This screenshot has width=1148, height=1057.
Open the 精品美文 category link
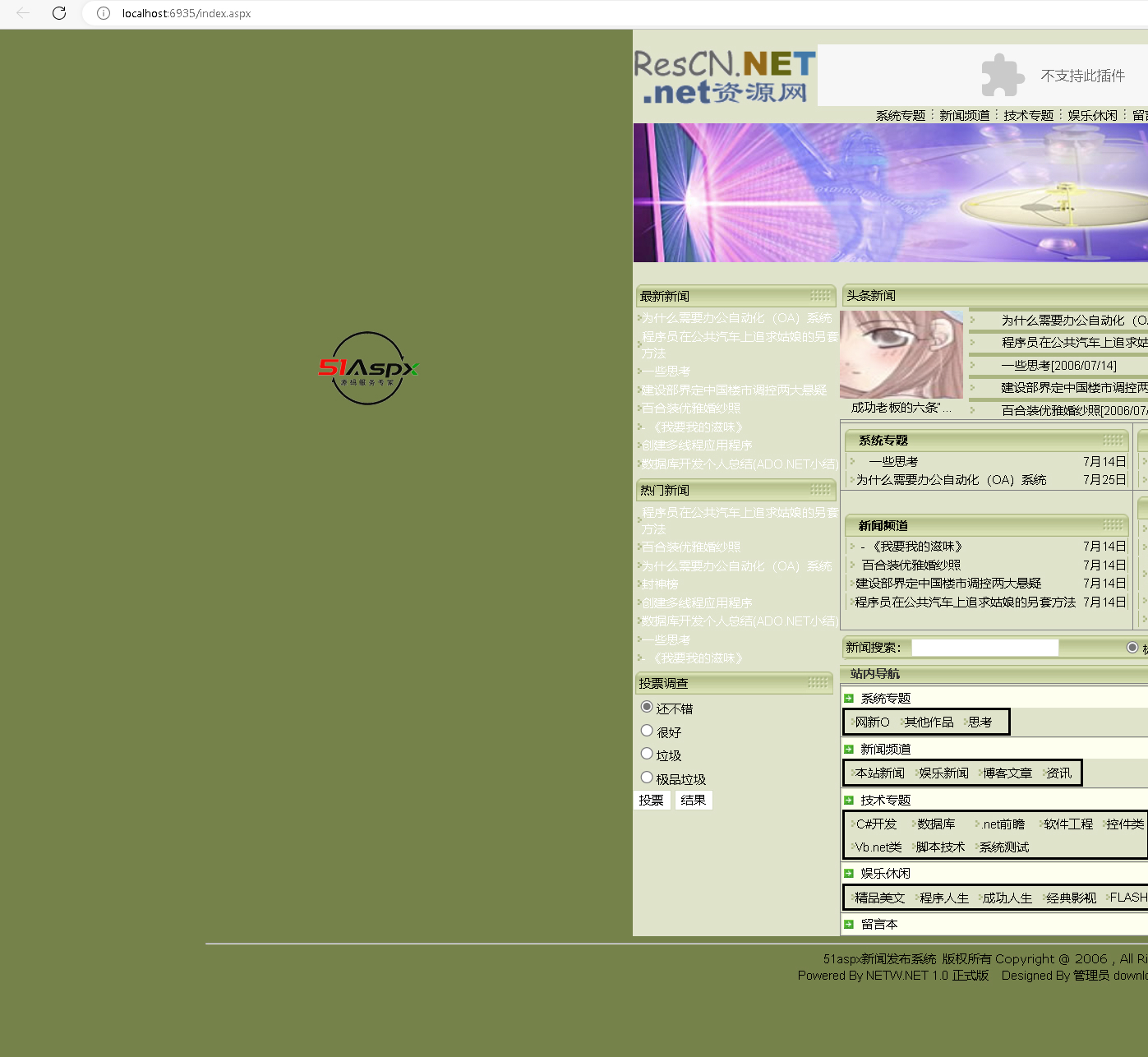(879, 898)
